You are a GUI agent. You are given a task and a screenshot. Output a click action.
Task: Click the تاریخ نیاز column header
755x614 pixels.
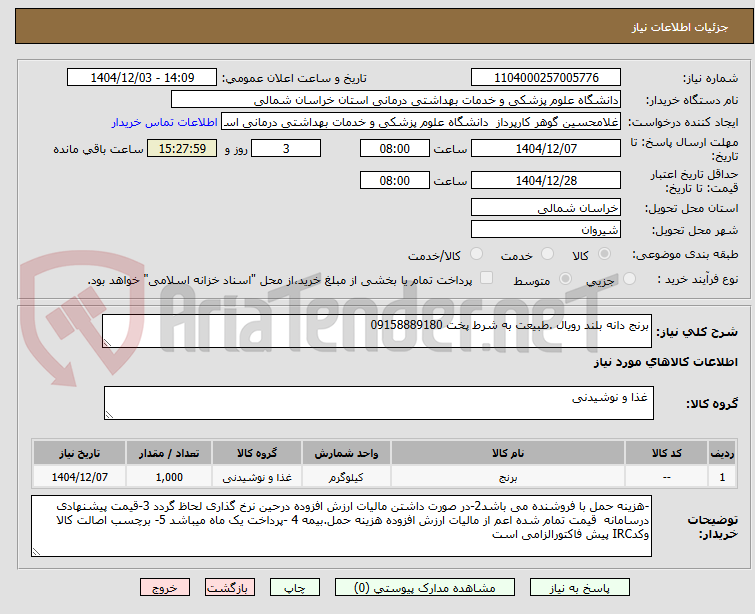79,453
